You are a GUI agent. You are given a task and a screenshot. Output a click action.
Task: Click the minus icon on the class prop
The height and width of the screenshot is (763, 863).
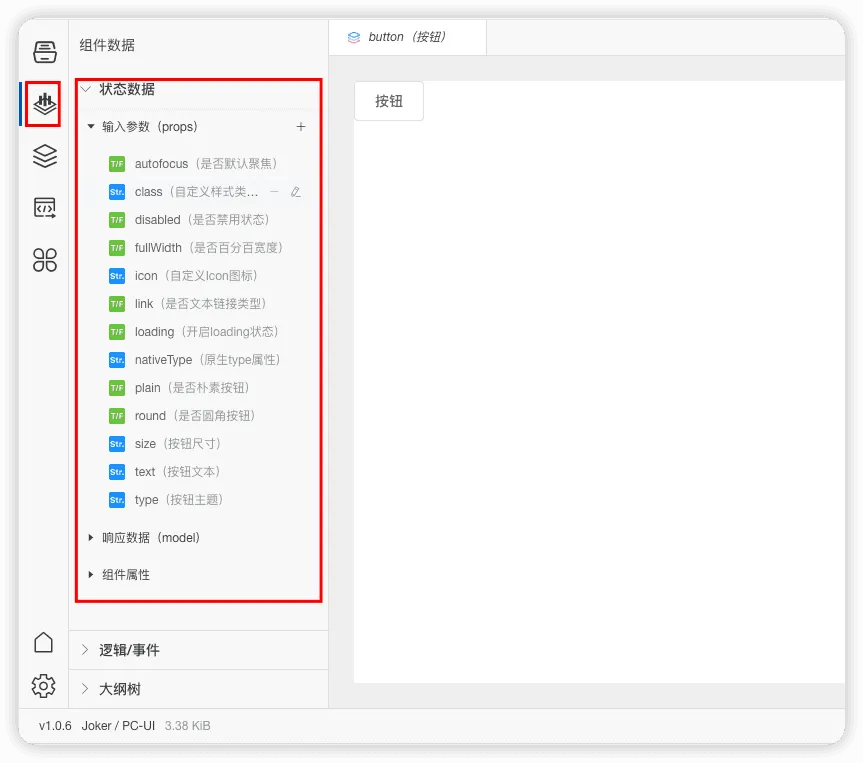(272, 191)
